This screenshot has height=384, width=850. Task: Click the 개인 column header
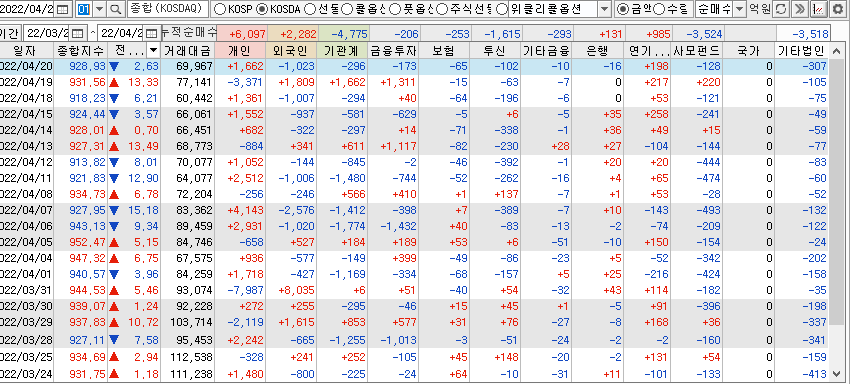click(x=240, y=52)
